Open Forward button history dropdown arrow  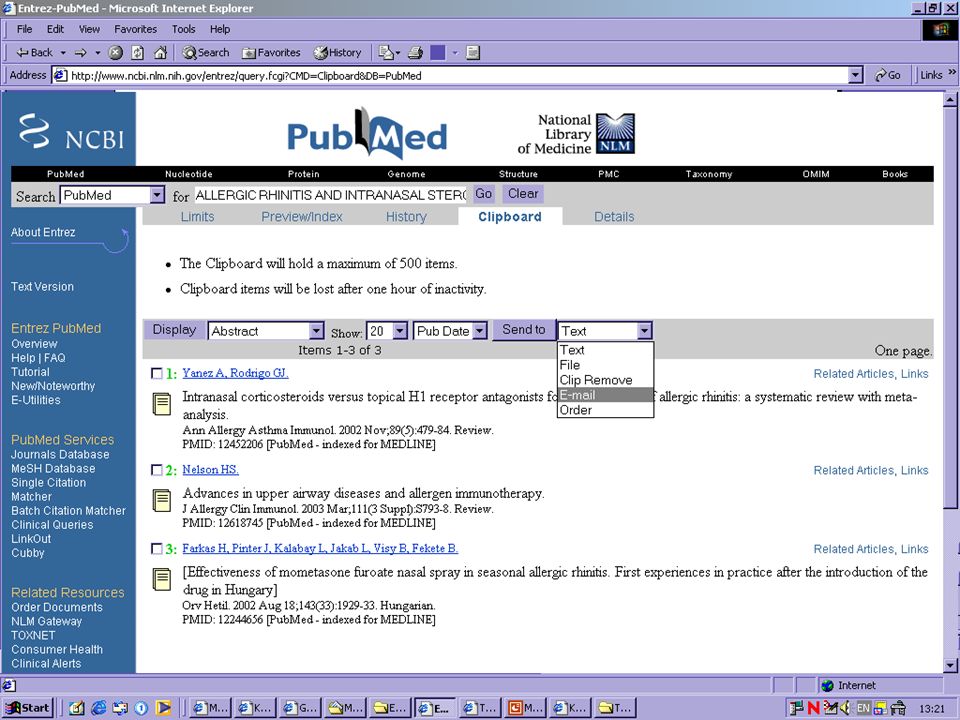[97, 53]
